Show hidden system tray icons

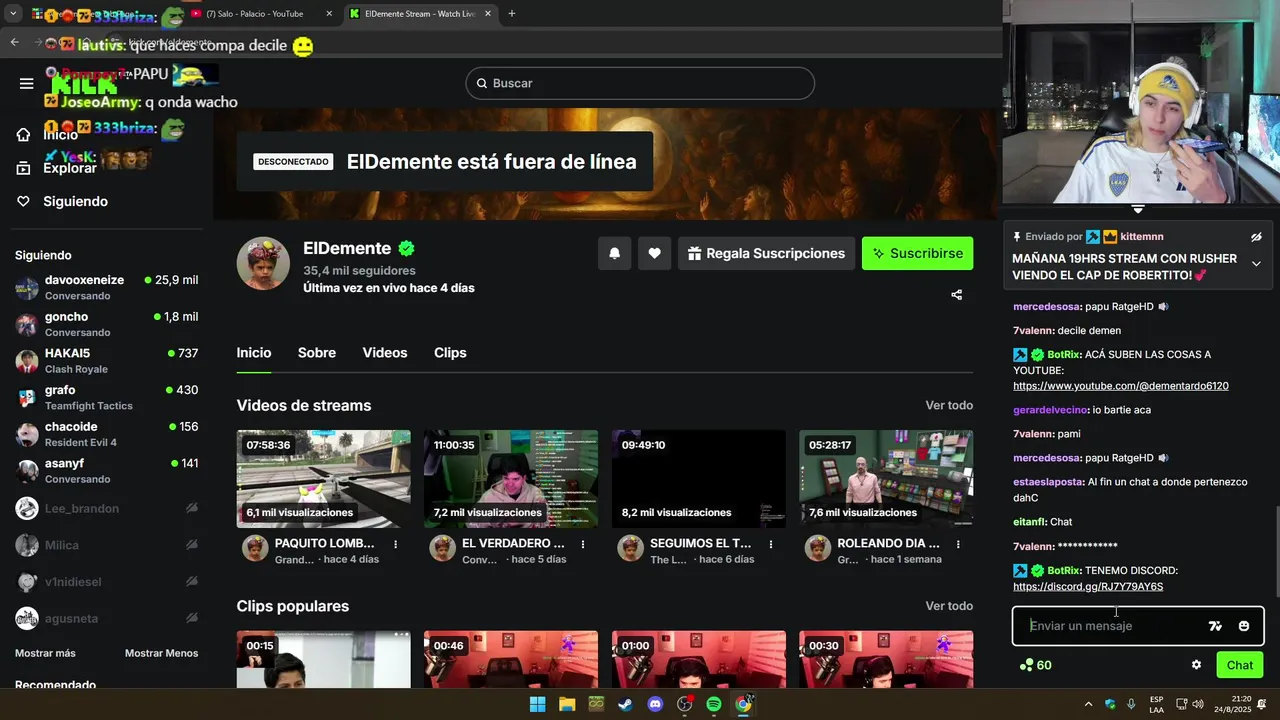[1089, 704]
